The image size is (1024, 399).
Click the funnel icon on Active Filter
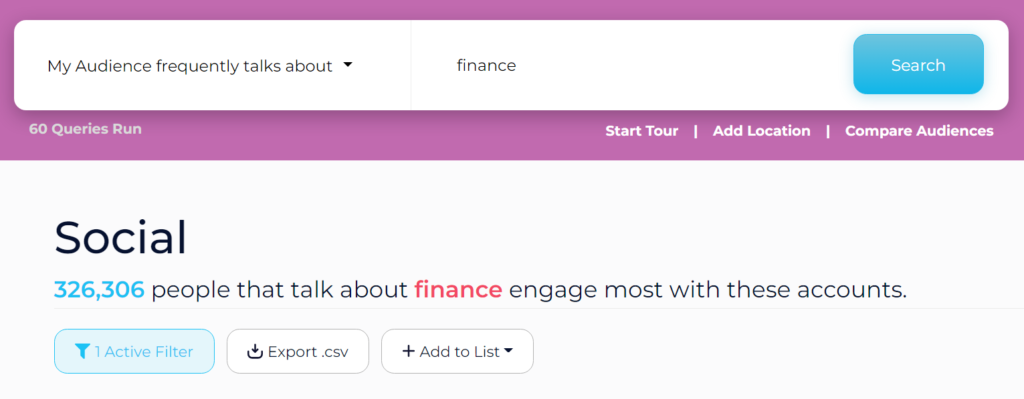[x=82, y=351]
